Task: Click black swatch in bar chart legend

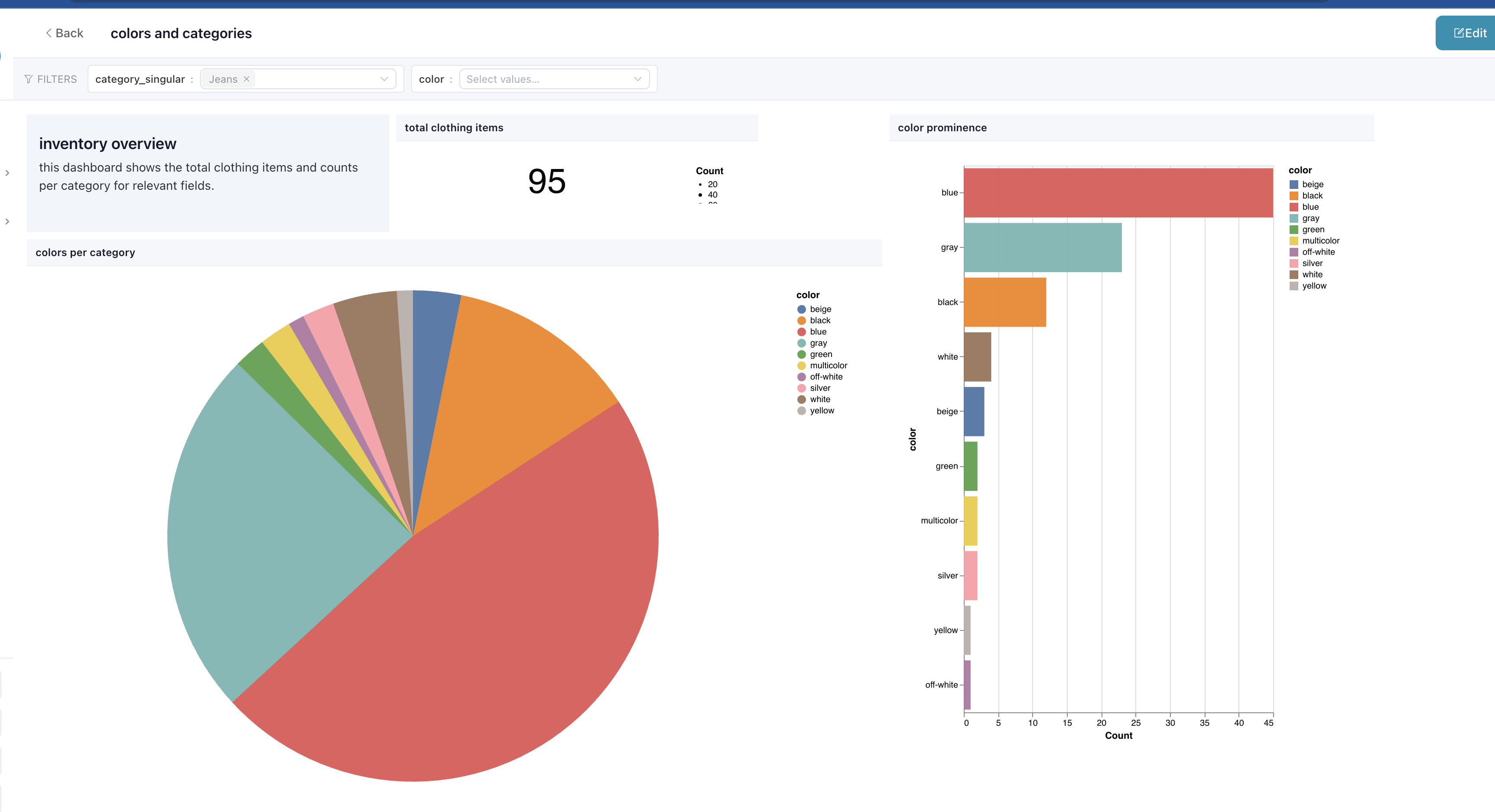Action: pos(1293,195)
